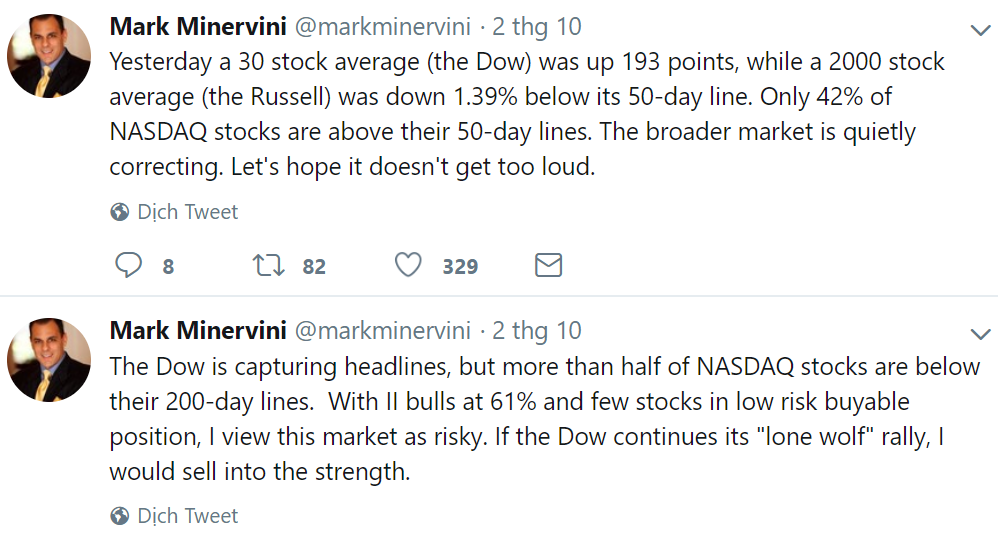
Task: Click the envelope direct message icon
Action: tap(548, 266)
